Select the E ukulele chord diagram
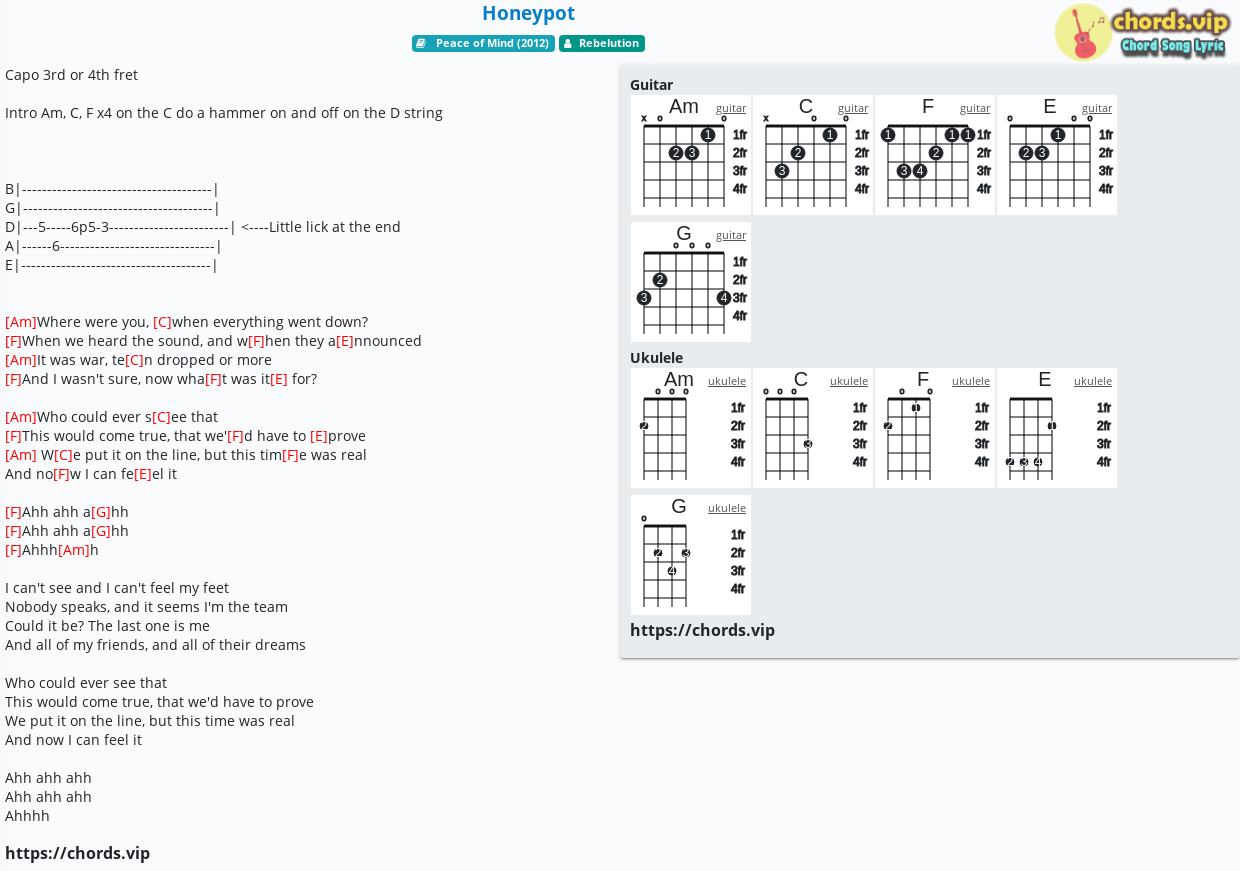This screenshot has width=1240, height=871. coord(1057,428)
